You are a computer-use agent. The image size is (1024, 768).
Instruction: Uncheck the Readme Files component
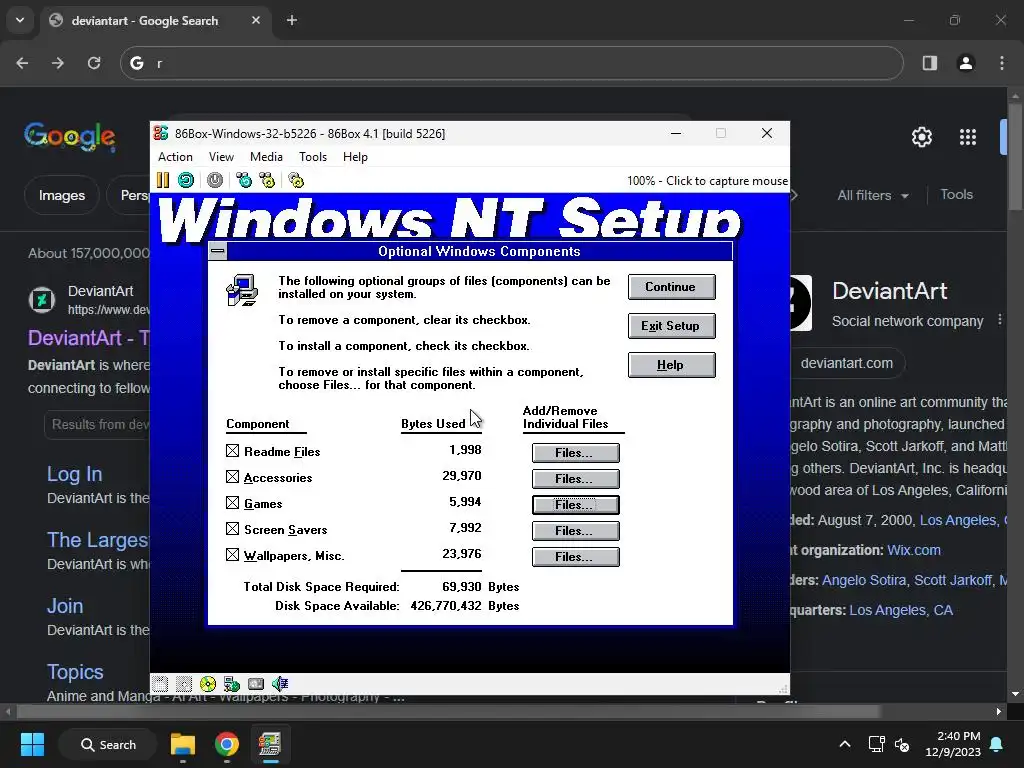point(232,451)
